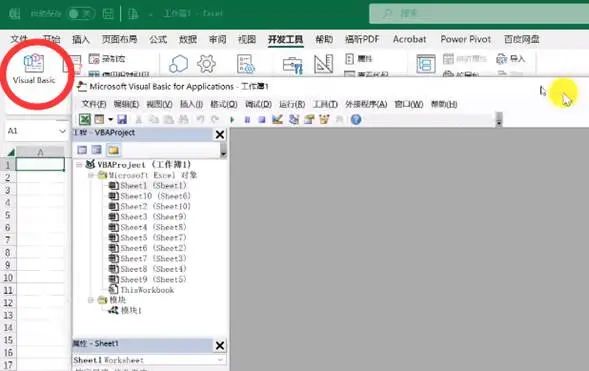The image size is (589, 371).
Task: Select Sheet1 (Sheet1) in project tree
Action: pos(147,186)
